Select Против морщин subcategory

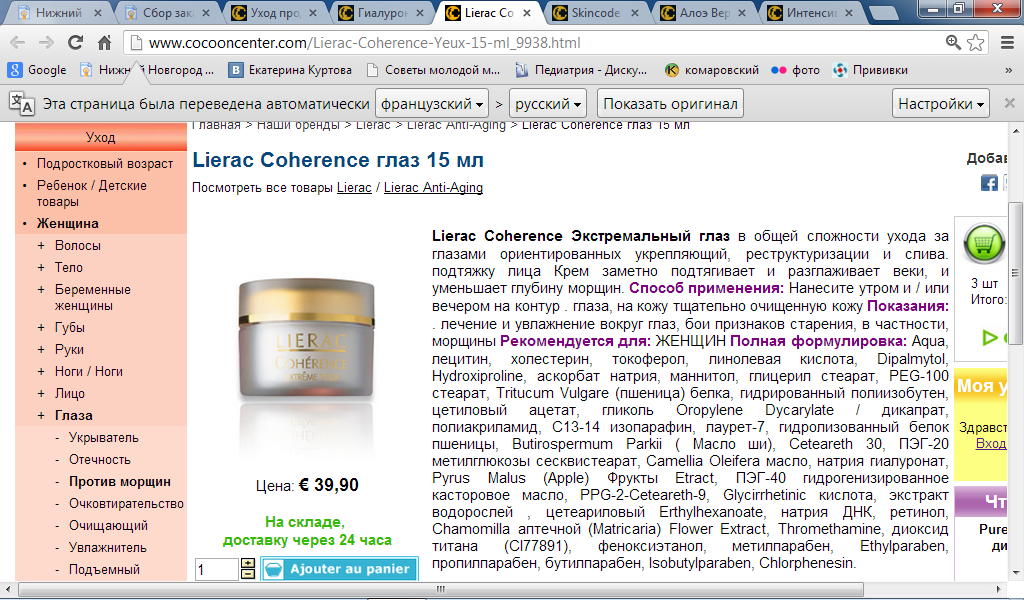(x=120, y=481)
